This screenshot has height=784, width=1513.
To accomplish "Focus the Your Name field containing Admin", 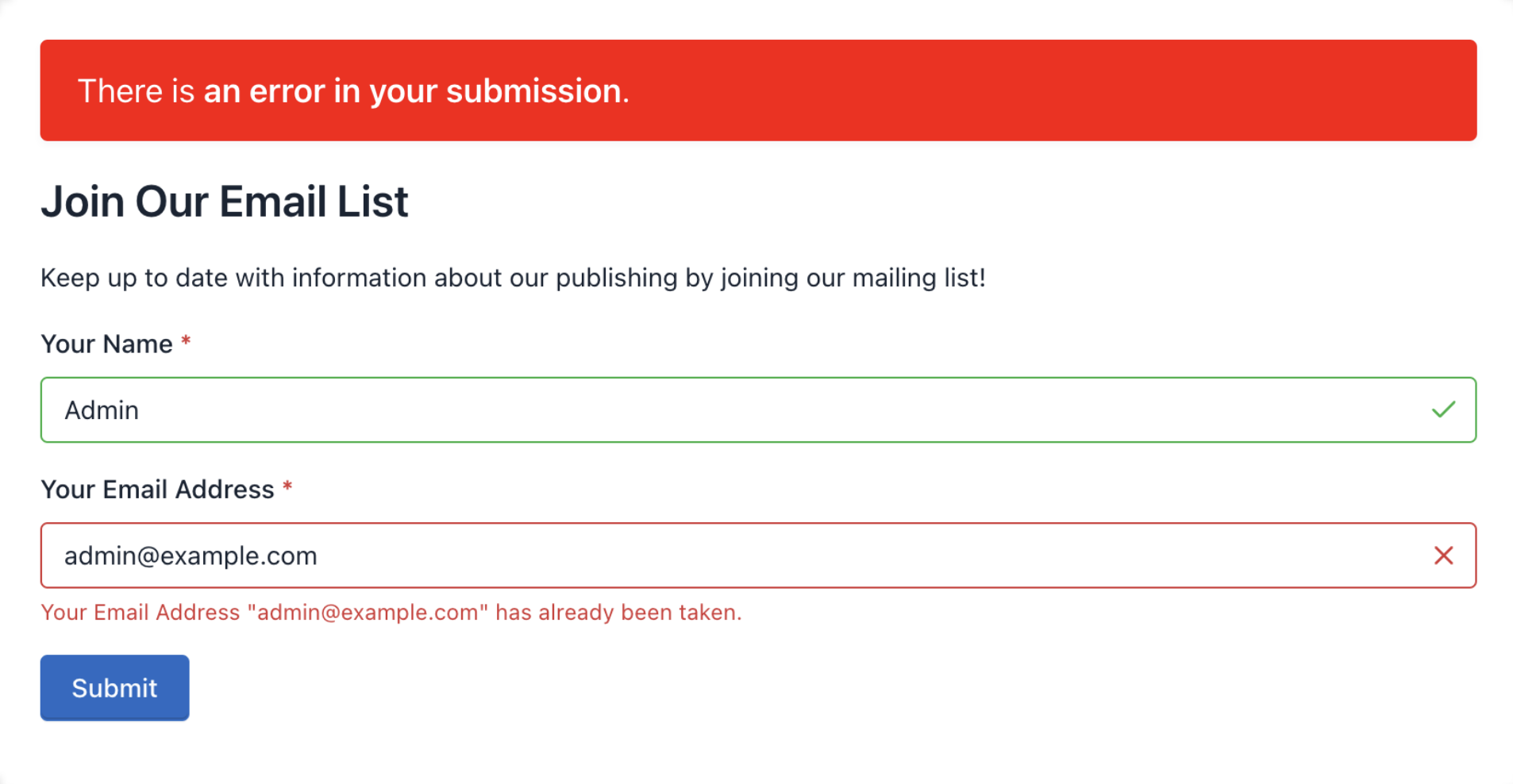I will click(x=714, y=409).
